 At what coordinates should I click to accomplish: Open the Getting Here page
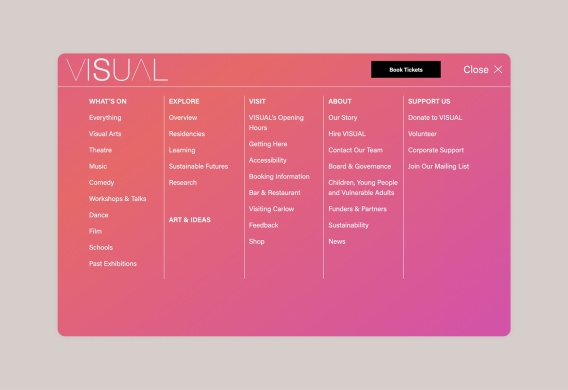point(268,144)
